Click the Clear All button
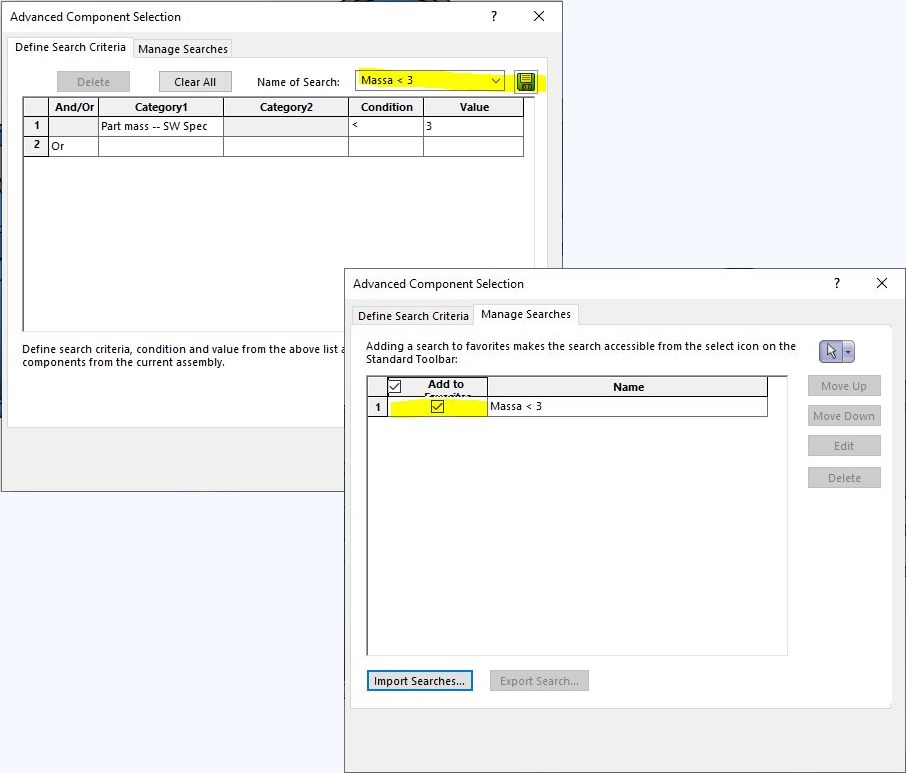 pyautogui.click(x=195, y=82)
